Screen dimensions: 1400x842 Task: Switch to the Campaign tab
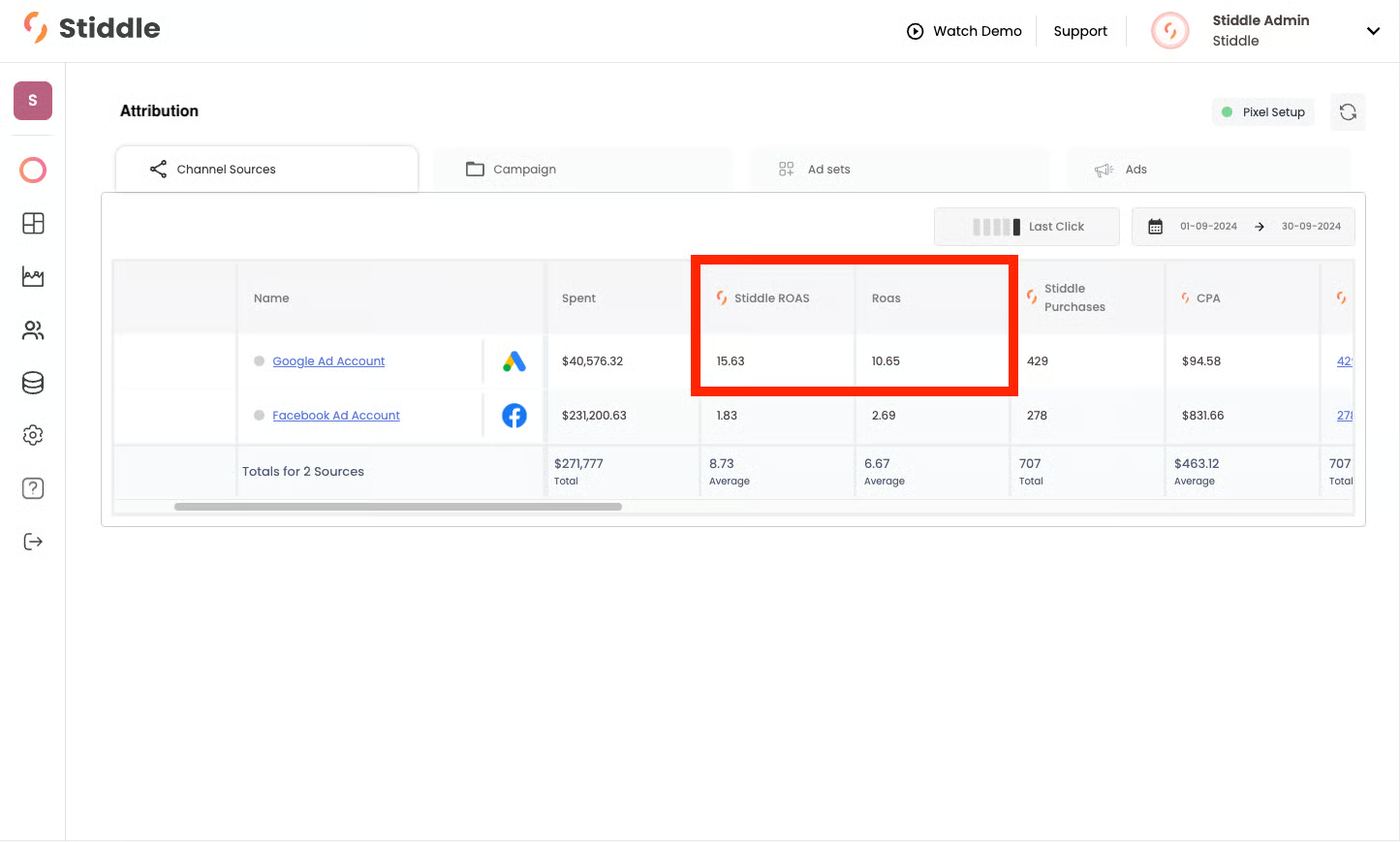pyautogui.click(x=583, y=169)
